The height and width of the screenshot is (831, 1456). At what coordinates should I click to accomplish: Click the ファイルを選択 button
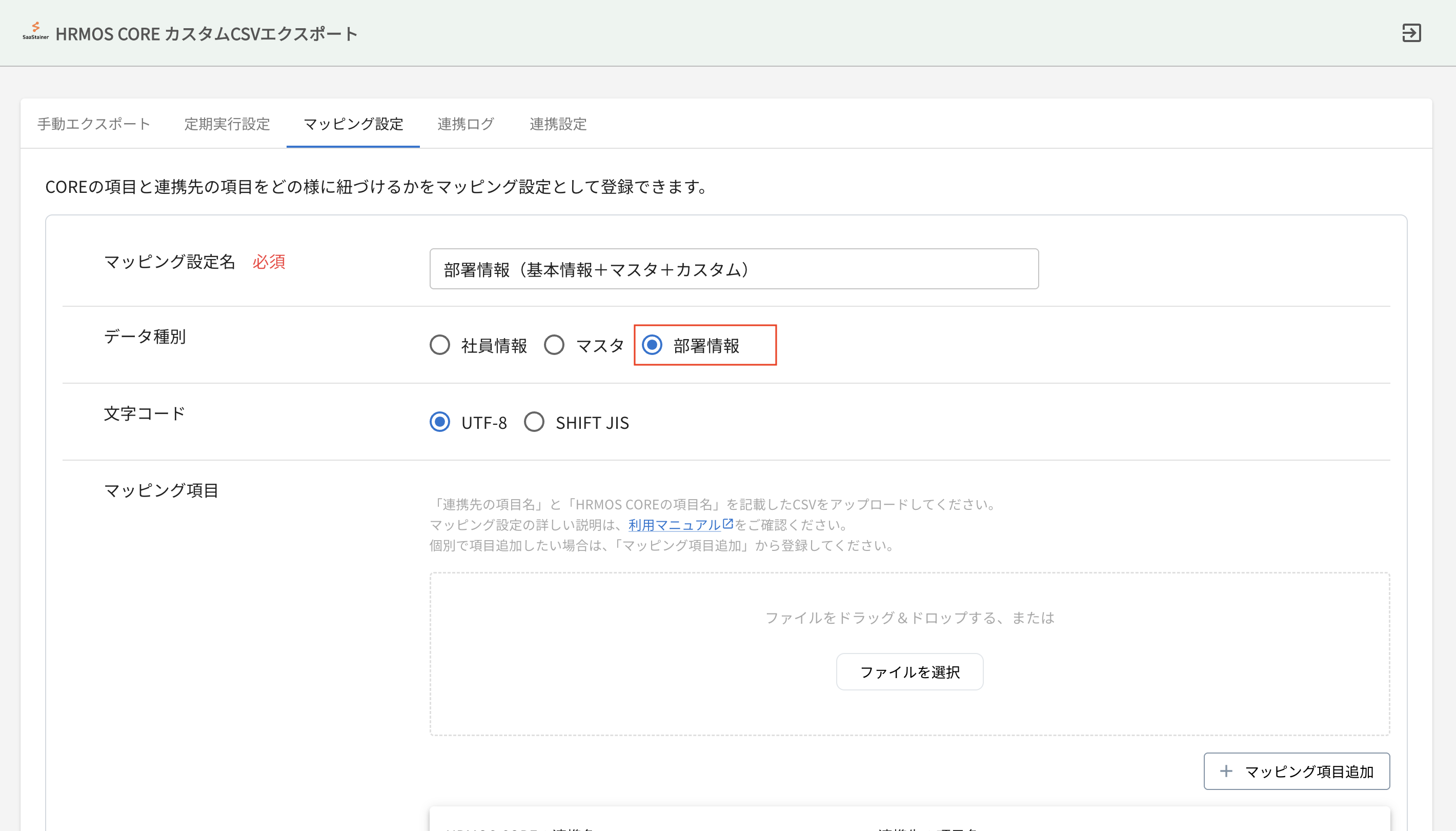[909, 672]
